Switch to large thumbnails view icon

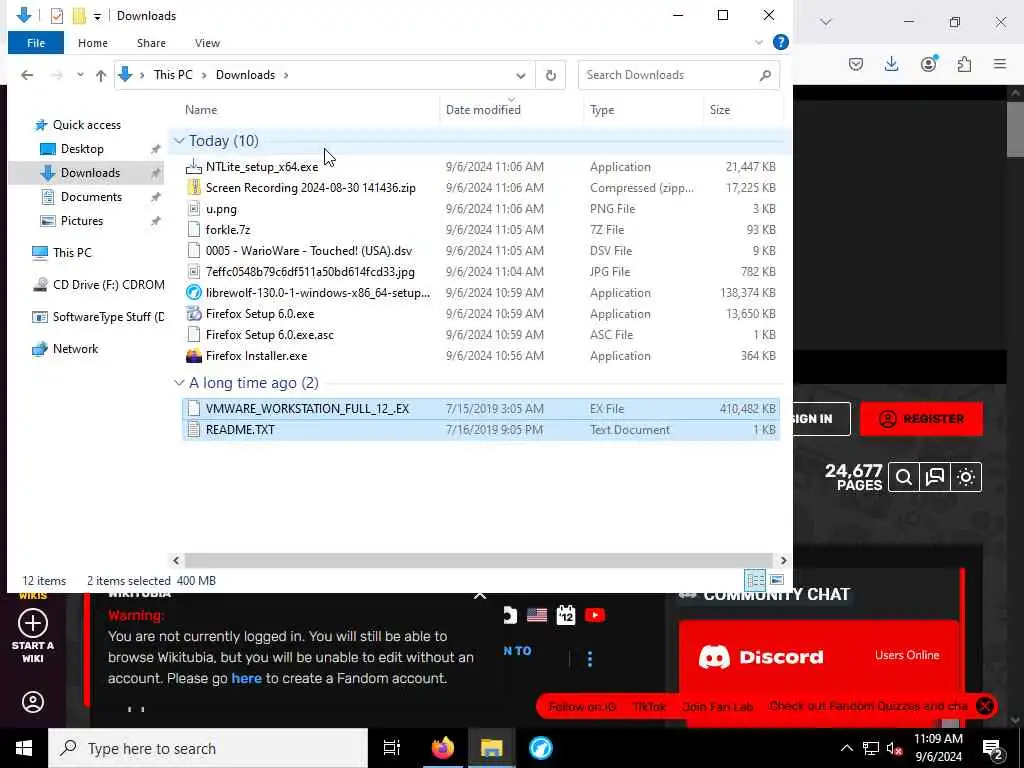pyautogui.click(x=776, y=580)
